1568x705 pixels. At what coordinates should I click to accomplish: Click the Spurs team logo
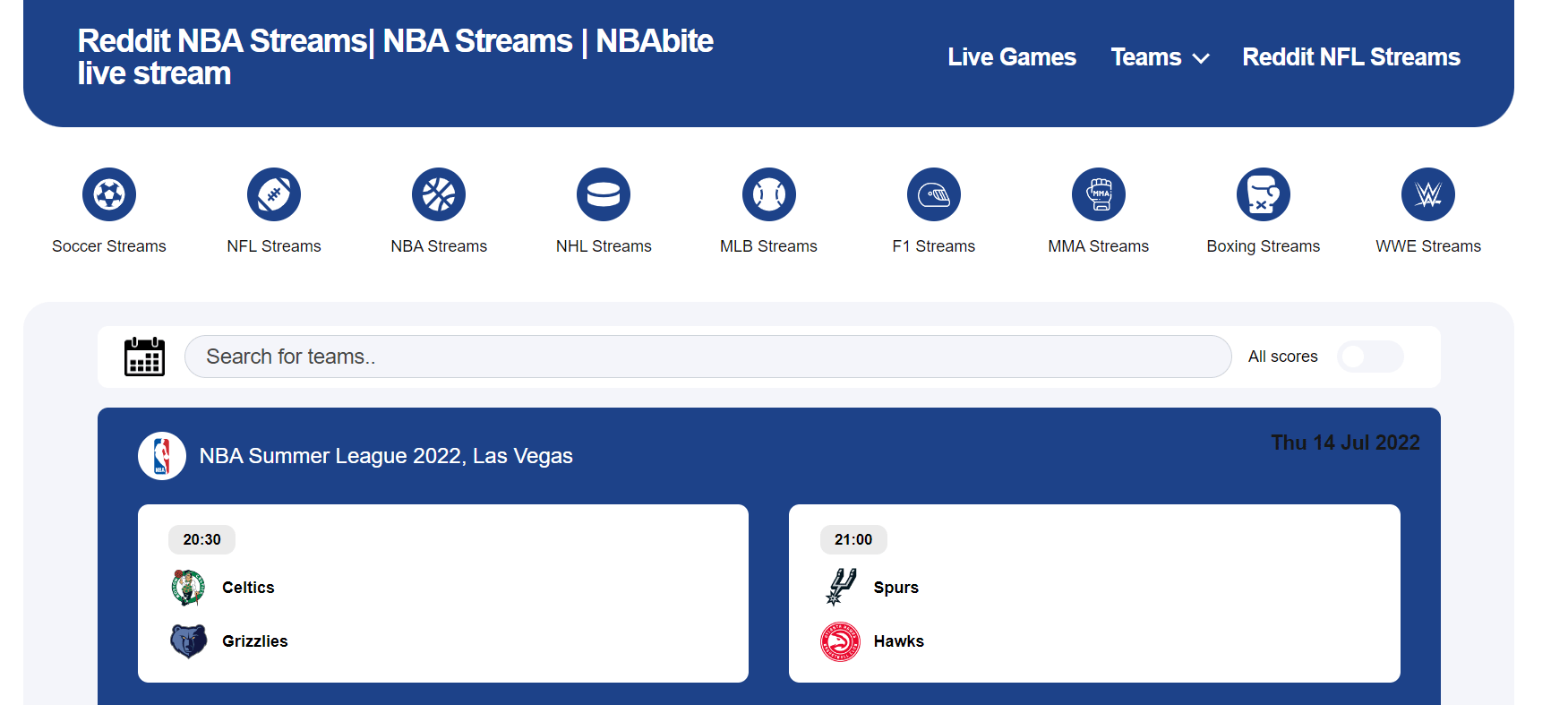tap(840, 588)
